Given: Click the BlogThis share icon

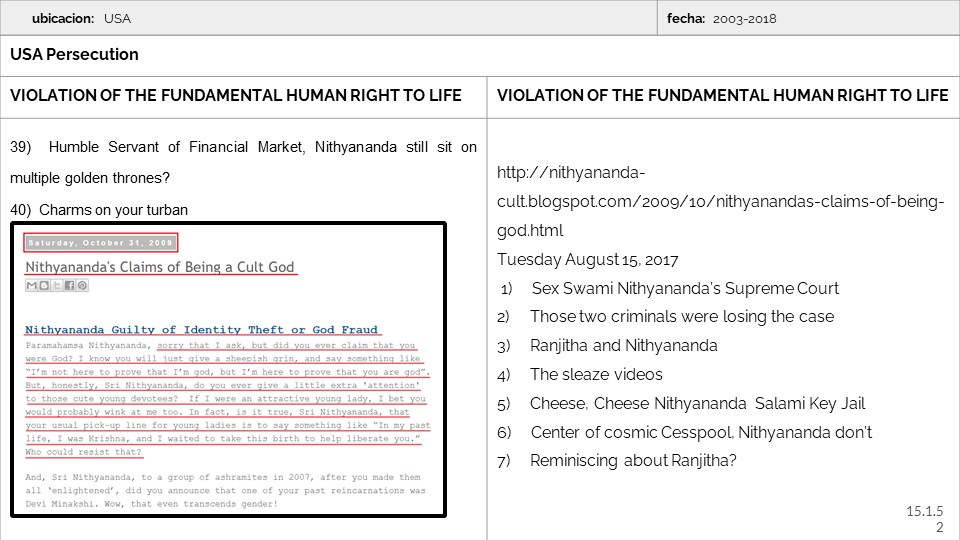Looking at the screenshot, I should click(x=44, y=286).
